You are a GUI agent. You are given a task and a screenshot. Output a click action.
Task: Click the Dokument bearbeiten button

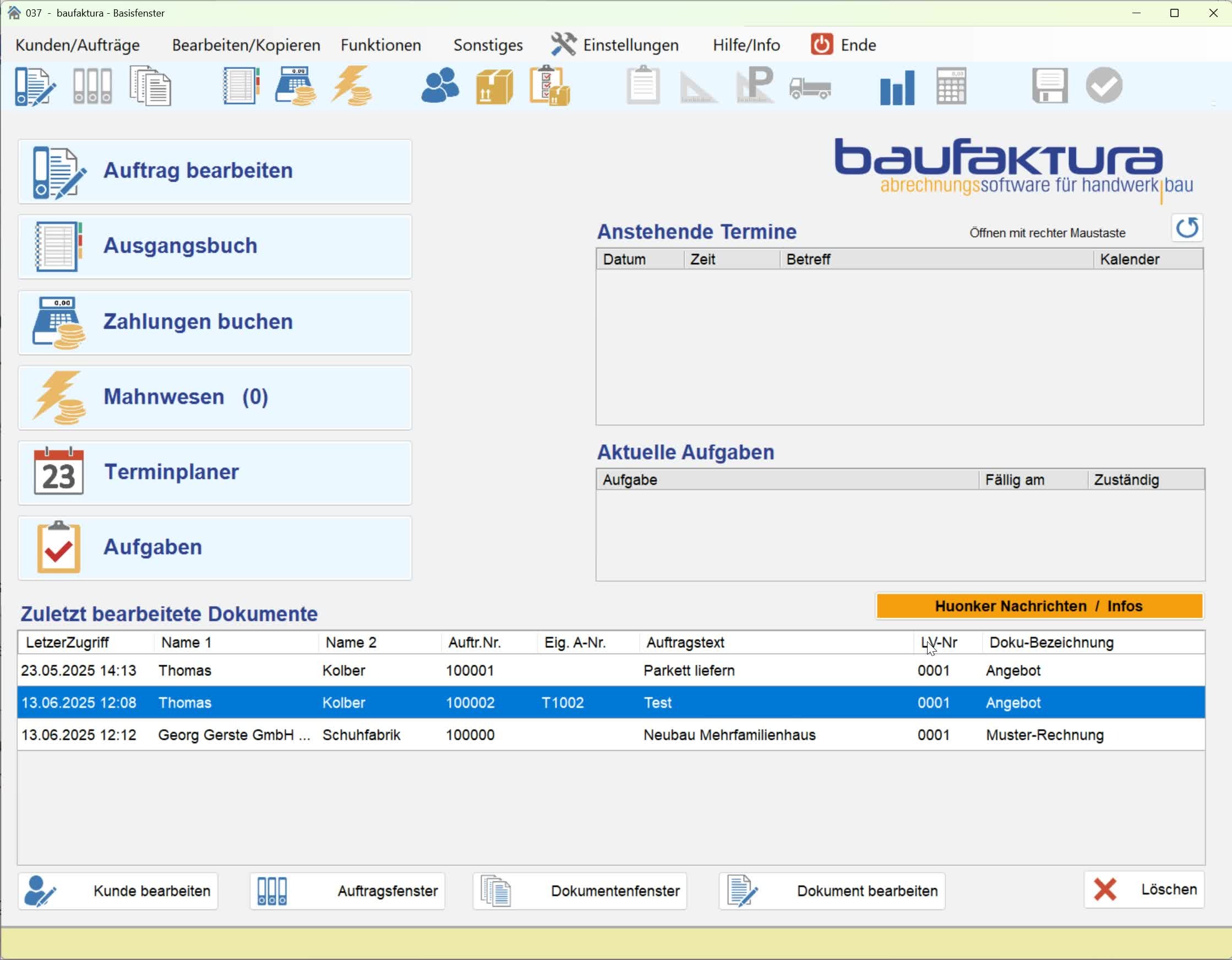[x=832, y=891]
